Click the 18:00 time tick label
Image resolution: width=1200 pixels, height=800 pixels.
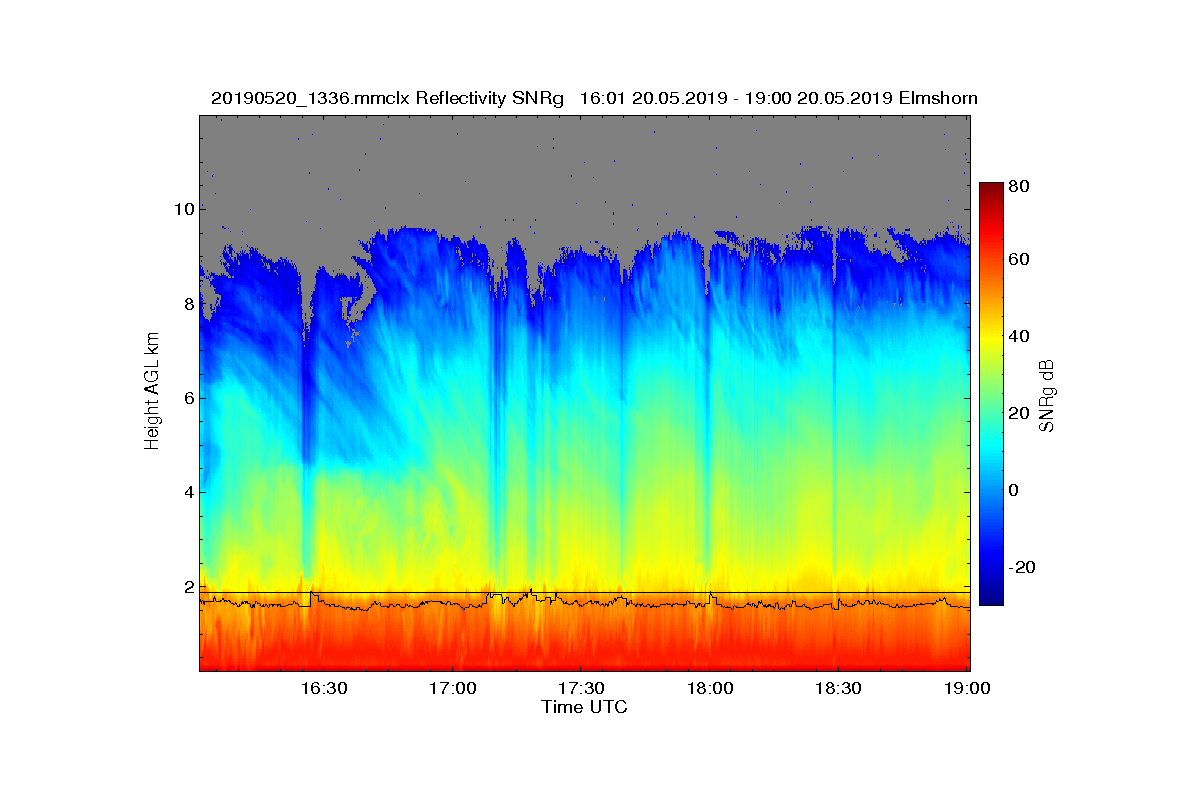(709, 688)
